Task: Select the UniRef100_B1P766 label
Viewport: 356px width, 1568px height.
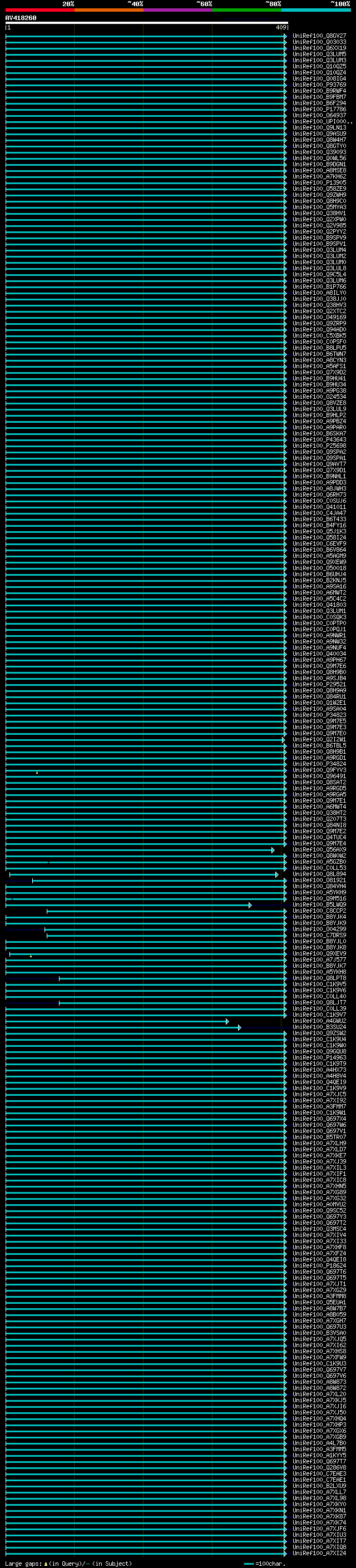Action: tap(319, 286)
